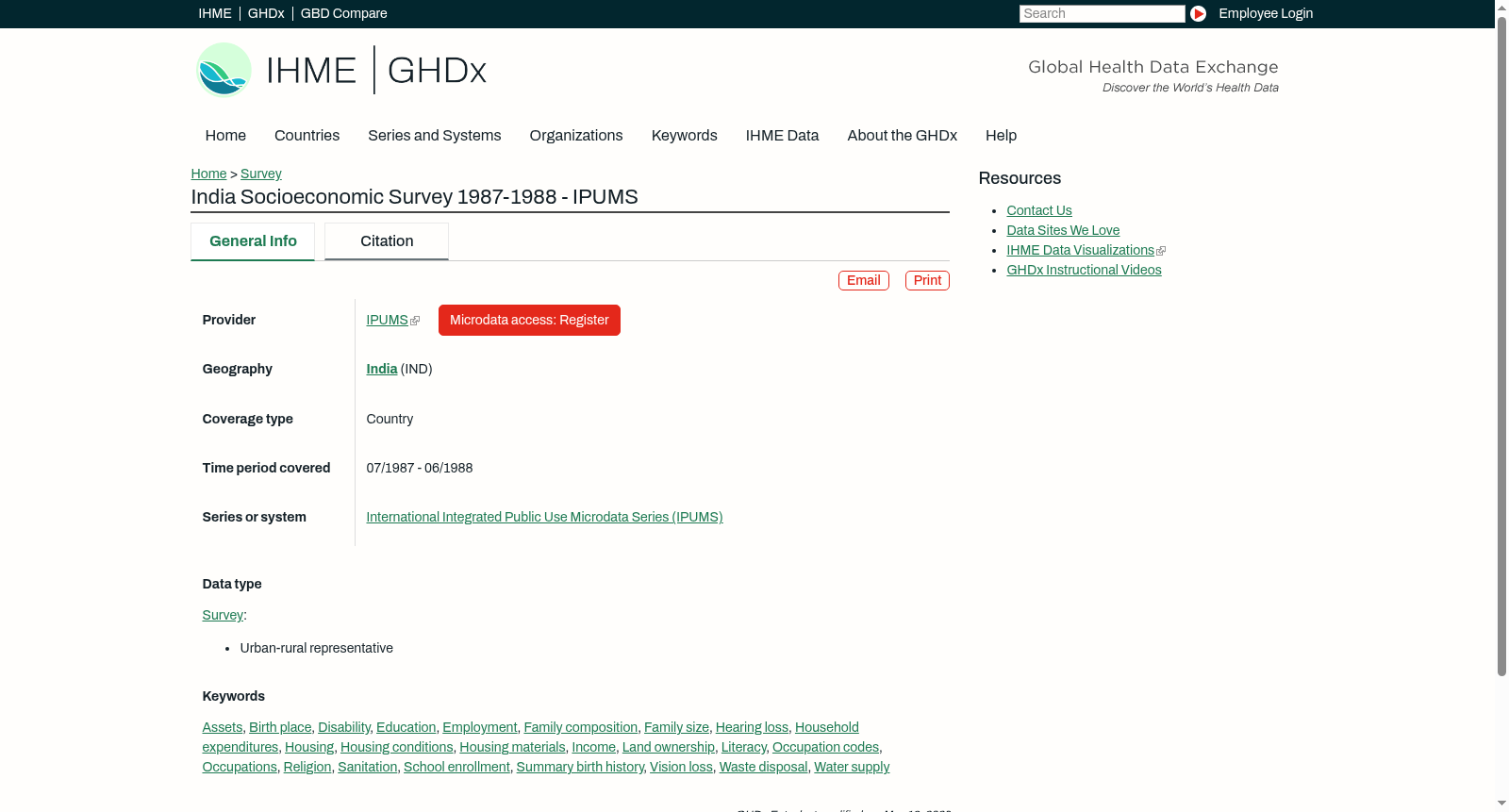Open the Birth place keyword

[280, 727]
